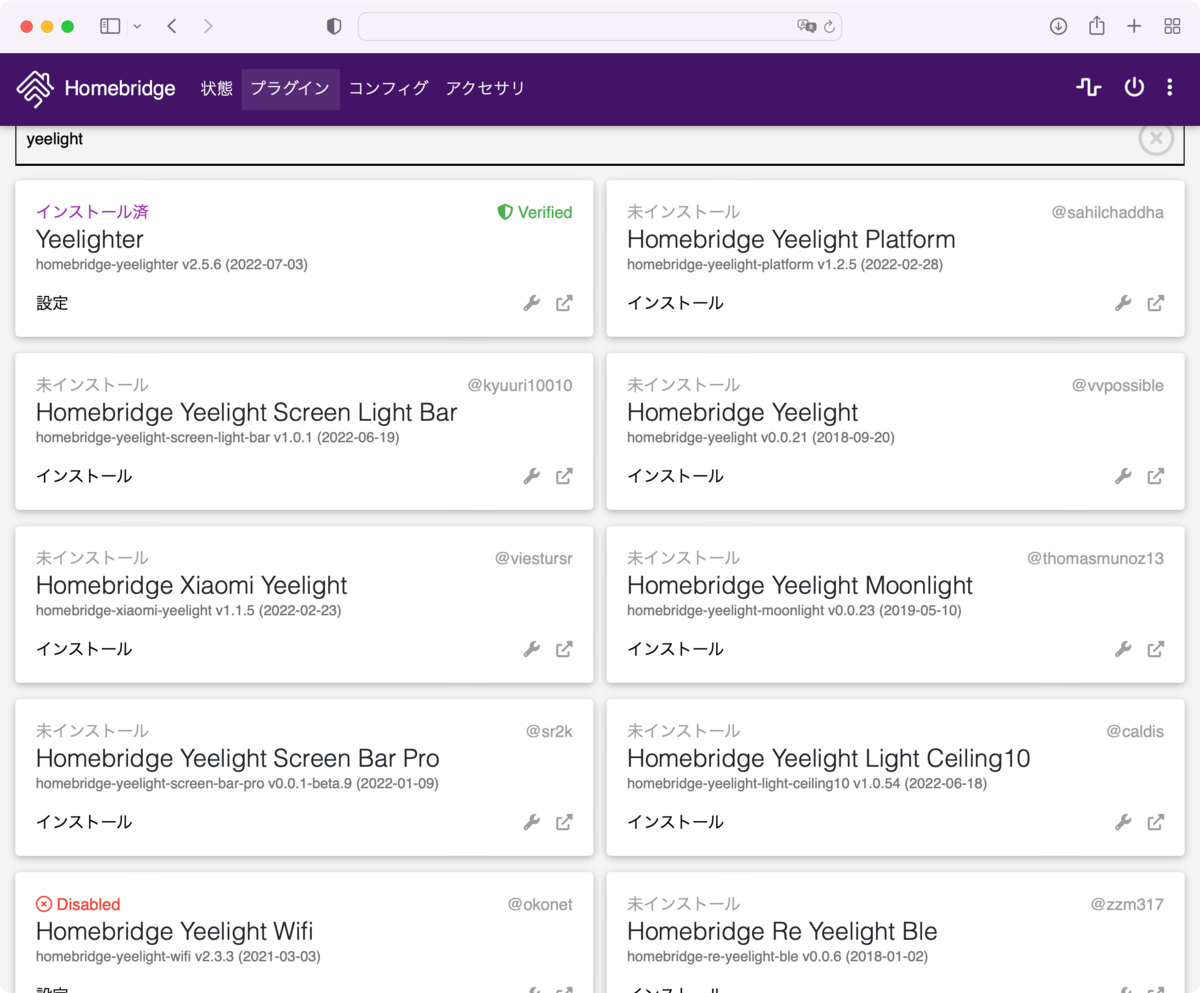
Task: Open external link icon on Light Ceiling10 card
Action: [x=1156, y=822]
